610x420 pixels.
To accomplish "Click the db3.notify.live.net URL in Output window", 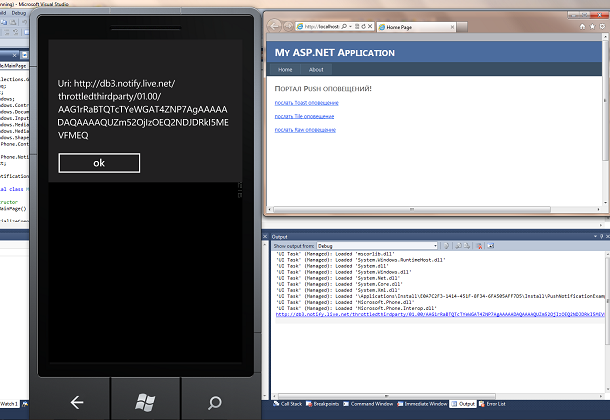I will [440, 315].
